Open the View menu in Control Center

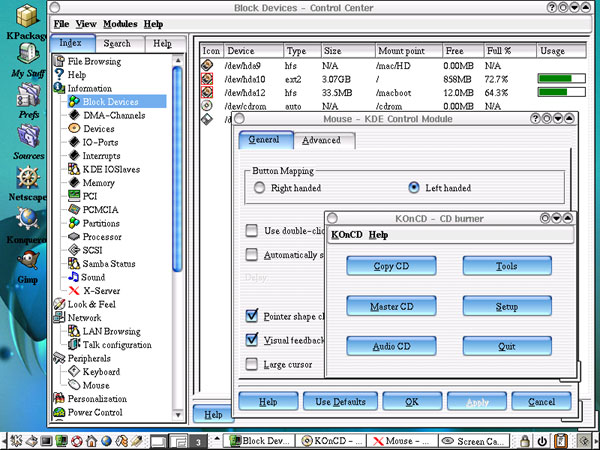click(86, 24)
